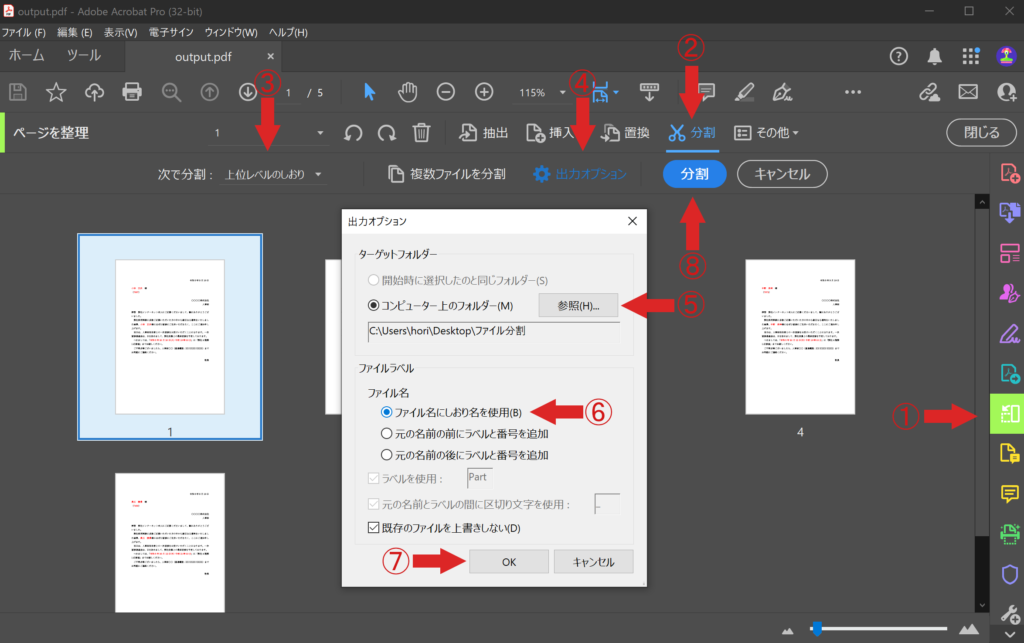Activate the highlighter pen icon
The width and height of the screenshot is (1024, 643).
pyautogui.click(x=744, y=91)
